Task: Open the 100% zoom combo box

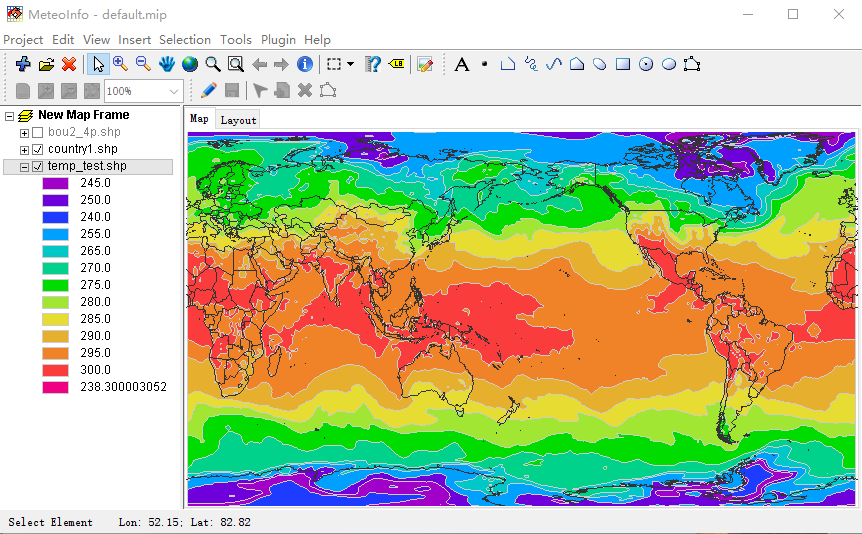Action: pyautogui.click(x=174, y=91)
